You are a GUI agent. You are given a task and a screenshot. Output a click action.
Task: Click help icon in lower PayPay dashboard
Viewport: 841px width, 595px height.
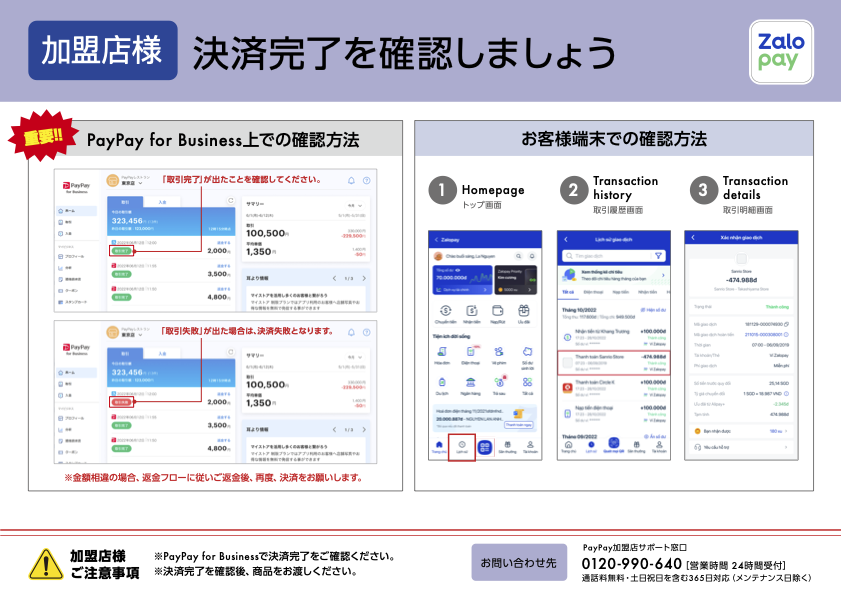(367, 332)
